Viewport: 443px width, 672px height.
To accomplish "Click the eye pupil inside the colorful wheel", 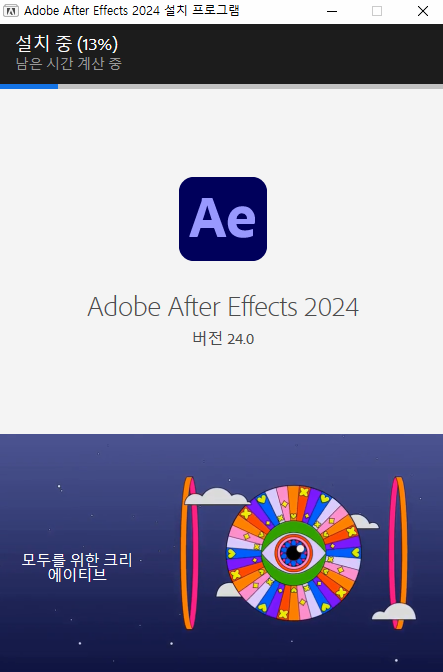I will [294, 552].
